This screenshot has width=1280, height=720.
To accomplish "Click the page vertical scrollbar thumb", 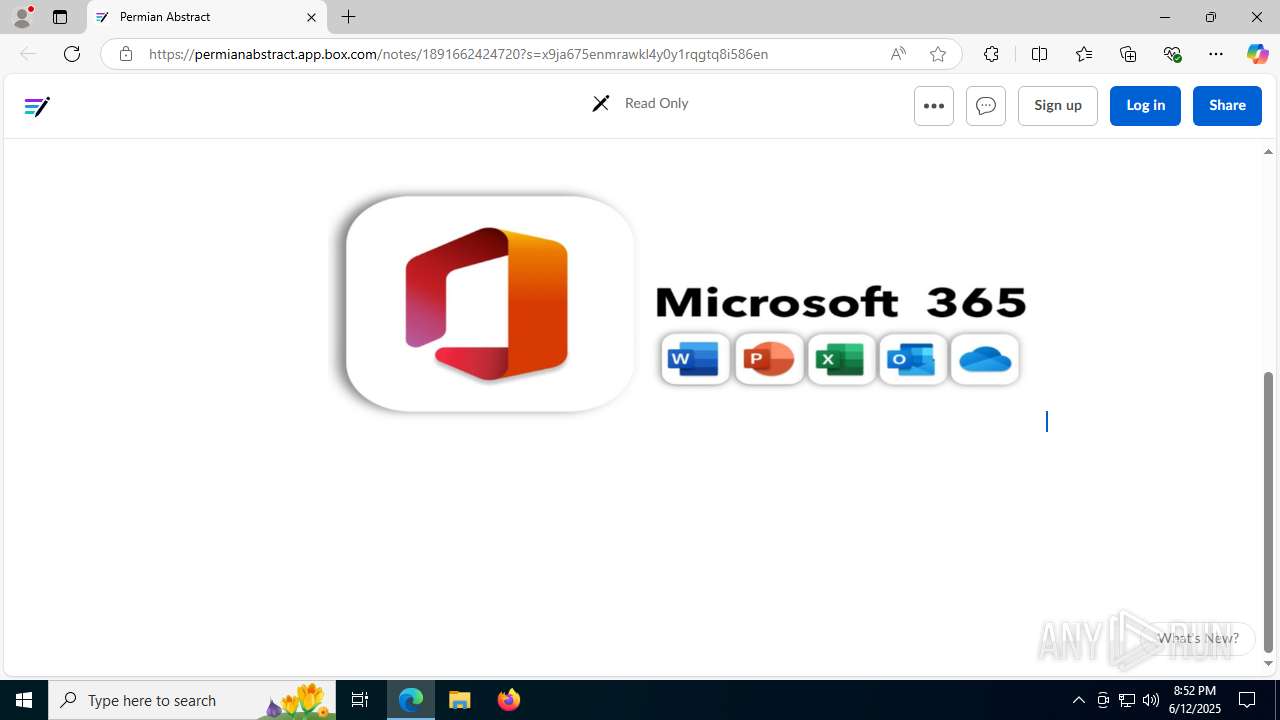I will pos(1268,511).
